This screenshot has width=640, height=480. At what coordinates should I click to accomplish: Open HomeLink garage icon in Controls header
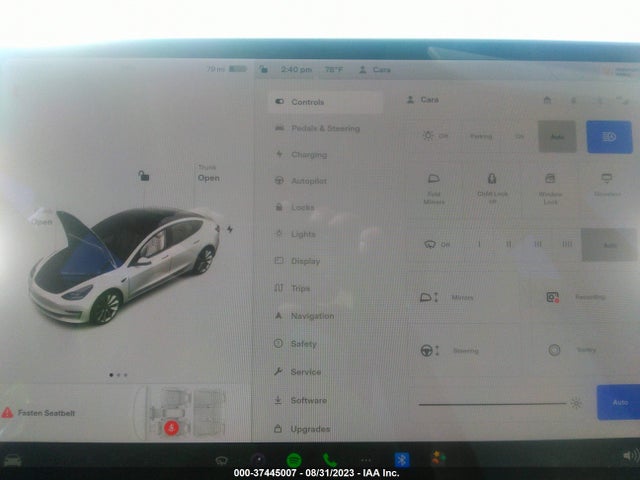547,100
